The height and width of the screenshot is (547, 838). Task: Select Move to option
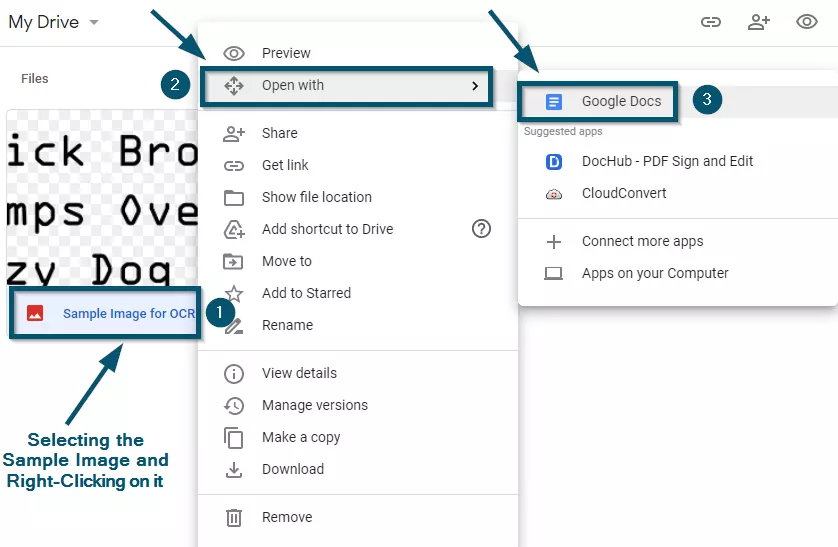[358, 262]
